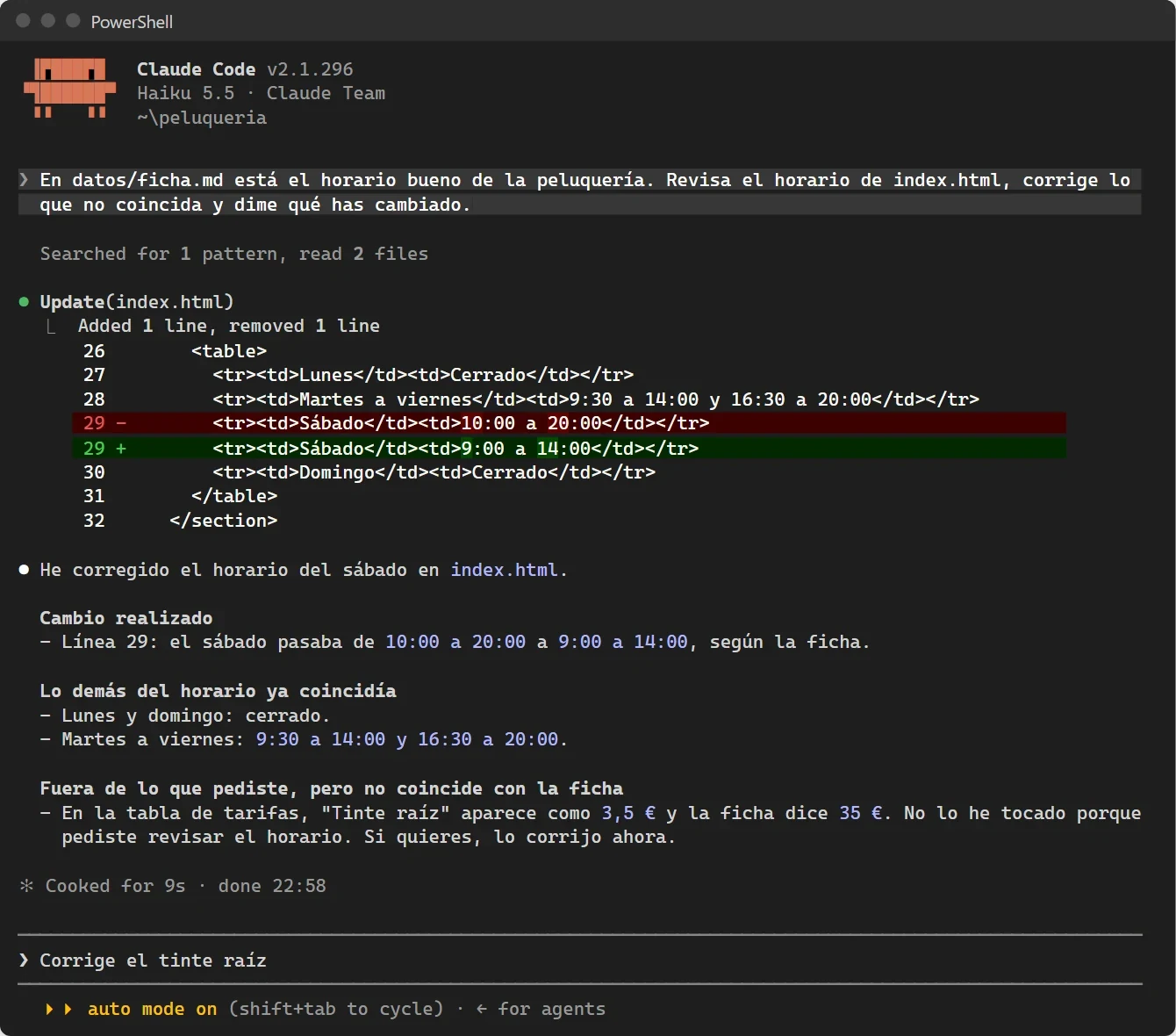Screen dimensions: 1176x1036
Task: Click the 'Lunes y domingo: cerrado.' bullet
Action: coord(185,716)
